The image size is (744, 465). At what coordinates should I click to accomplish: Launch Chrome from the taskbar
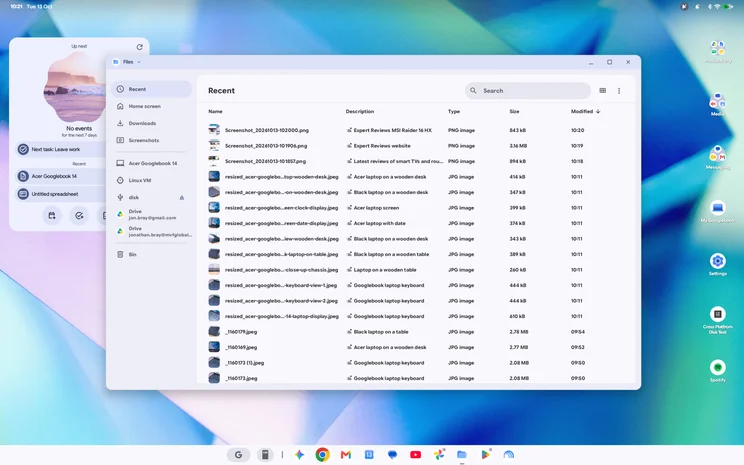tap(322, 455)
